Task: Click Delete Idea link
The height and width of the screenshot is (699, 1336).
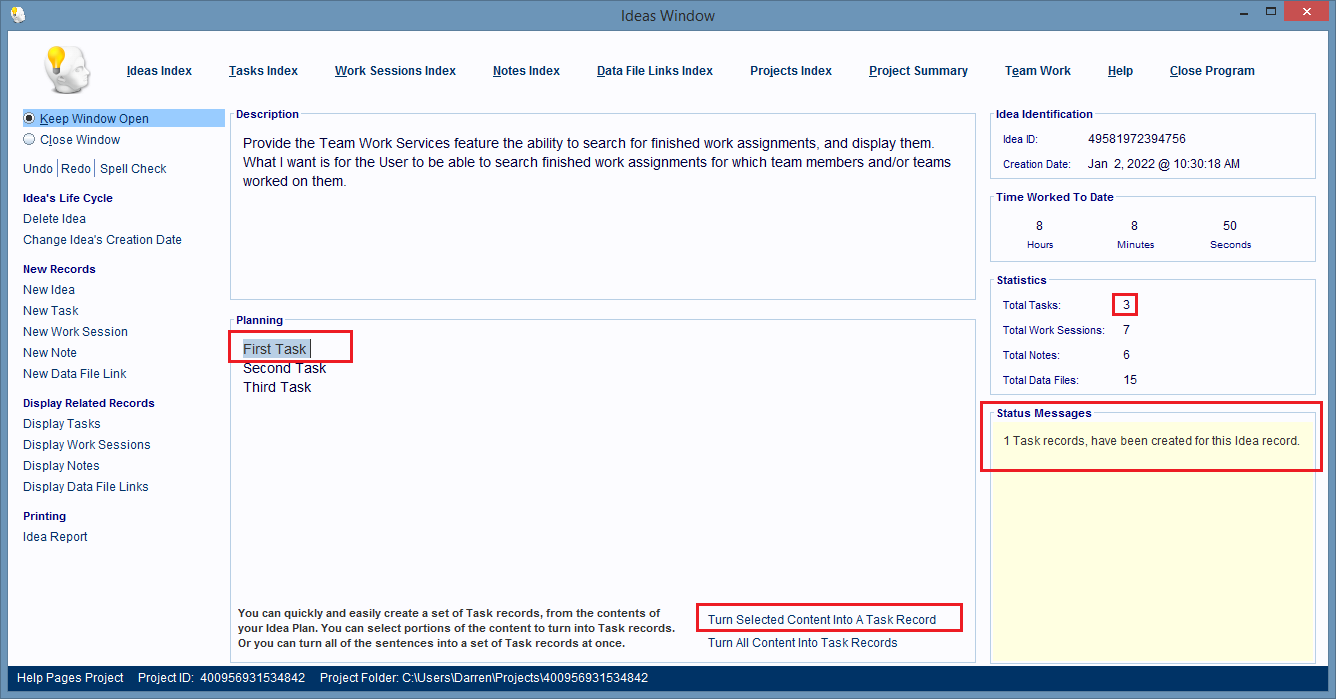Action: [54, 219]
